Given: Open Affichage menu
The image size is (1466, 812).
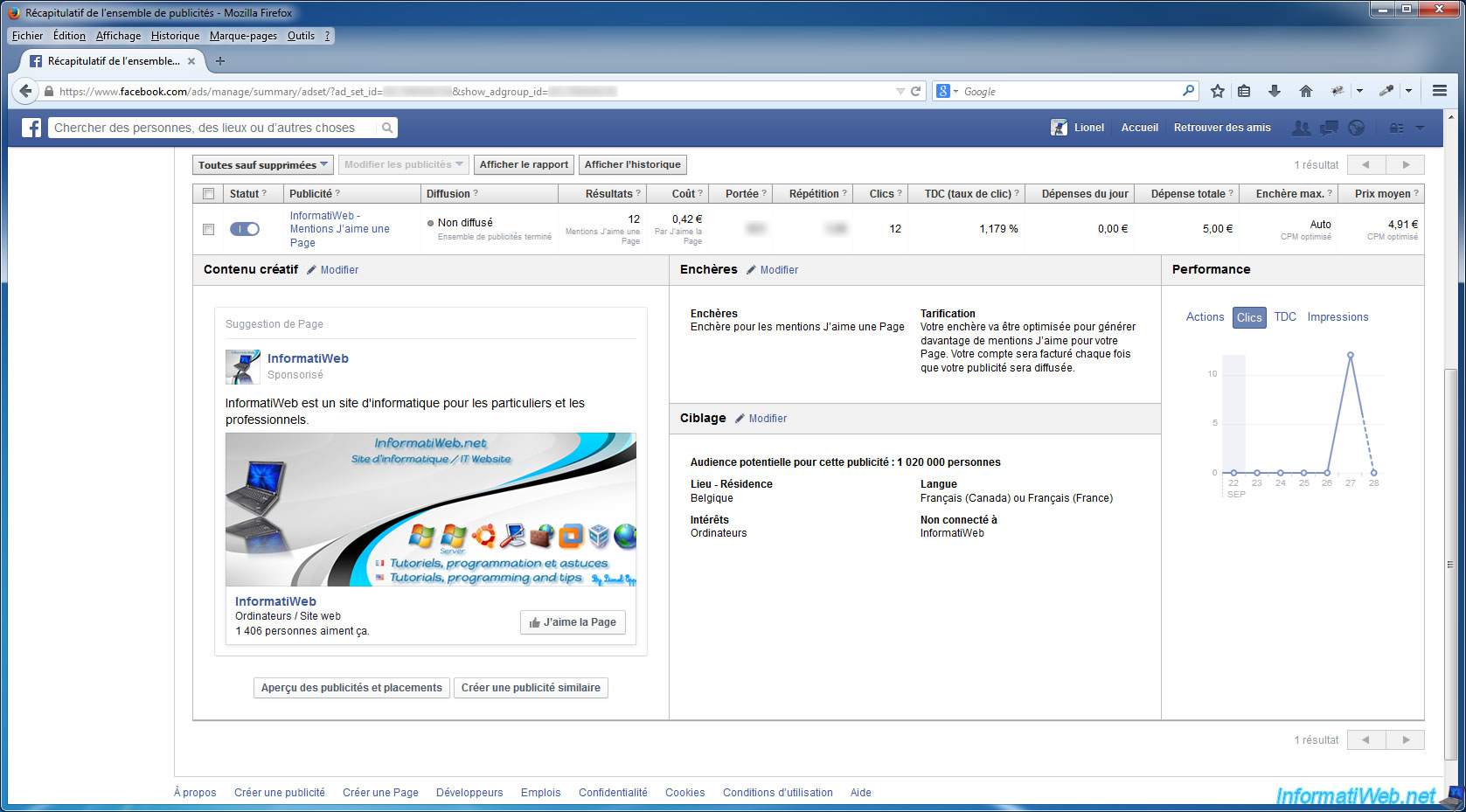Looking at the screenshot, I should tap(118, 36).
